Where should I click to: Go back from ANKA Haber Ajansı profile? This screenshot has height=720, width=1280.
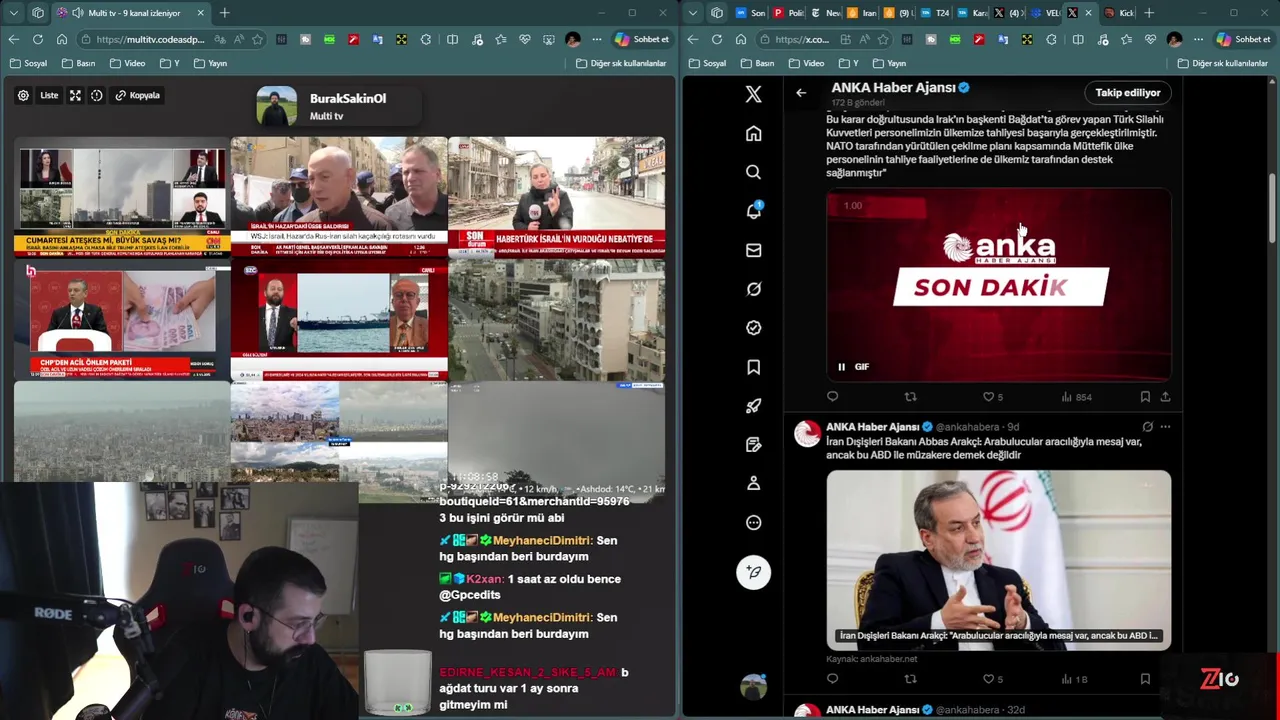[x=801, y=93]
